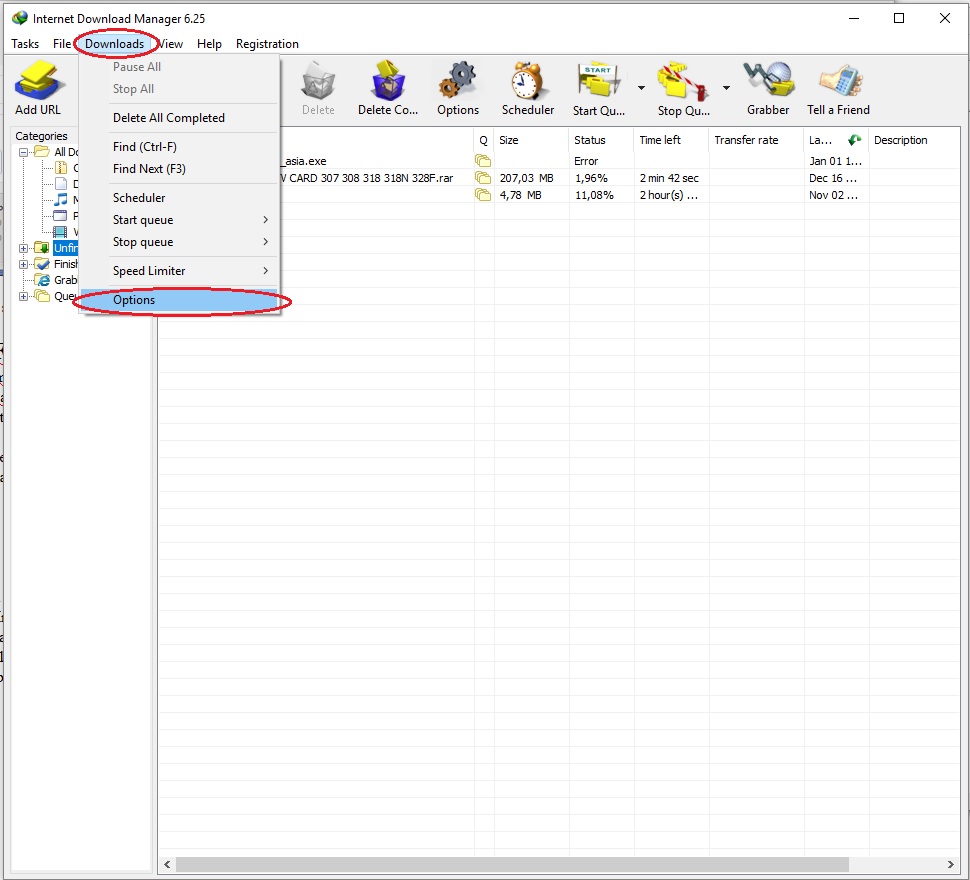The image size is (970, 880).
Task: Select the Music category in the tree
Action: (62, 199)
